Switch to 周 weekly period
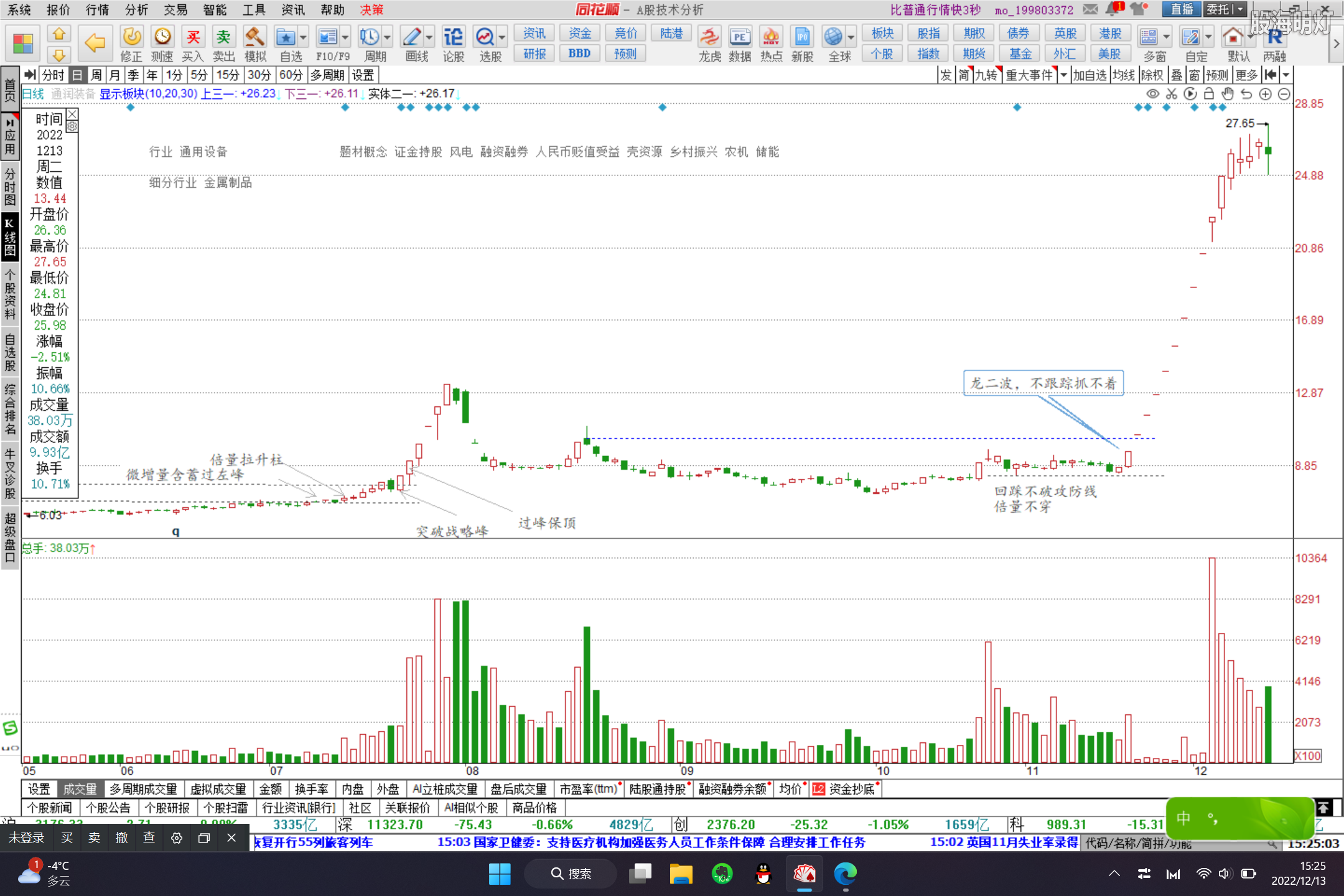Image resolution: width=1344 pixels, height=896 pixels. coord(96,75)
